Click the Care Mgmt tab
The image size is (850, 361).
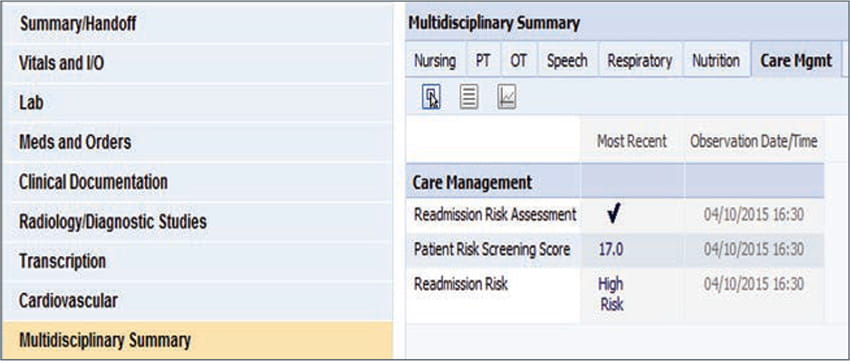click(796, 61)
